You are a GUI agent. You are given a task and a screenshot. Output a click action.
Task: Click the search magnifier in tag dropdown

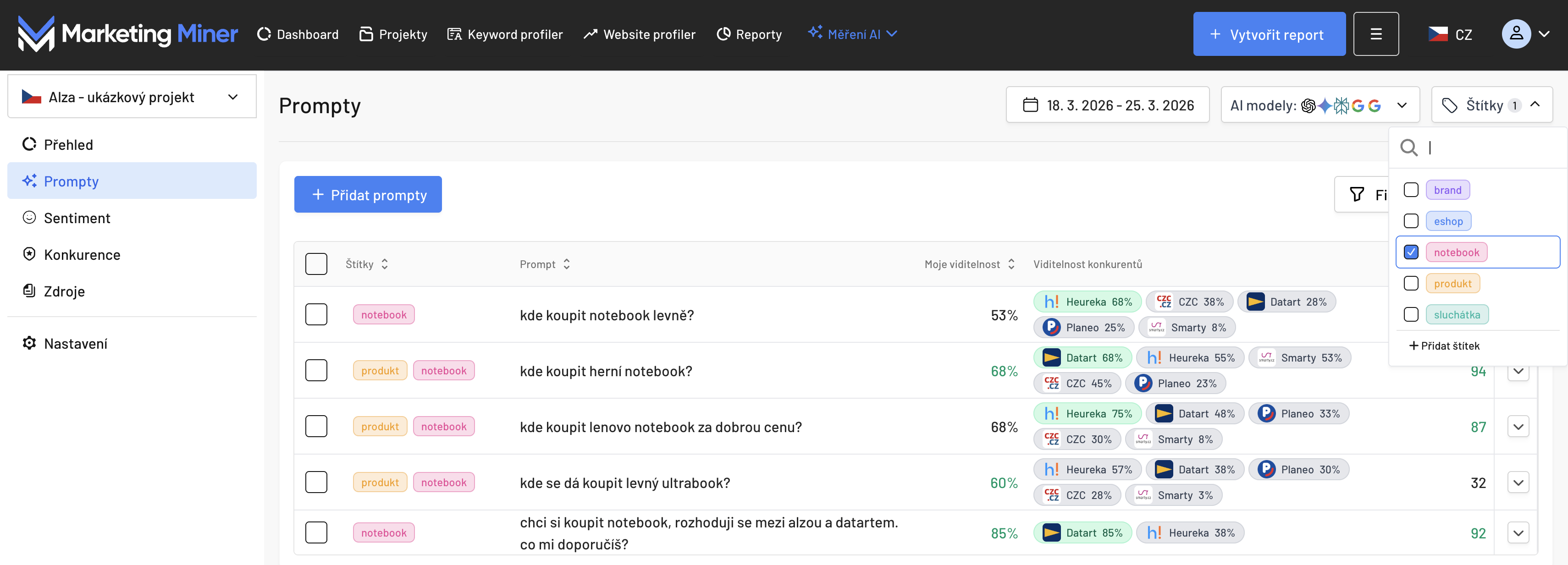[1408, 148]
